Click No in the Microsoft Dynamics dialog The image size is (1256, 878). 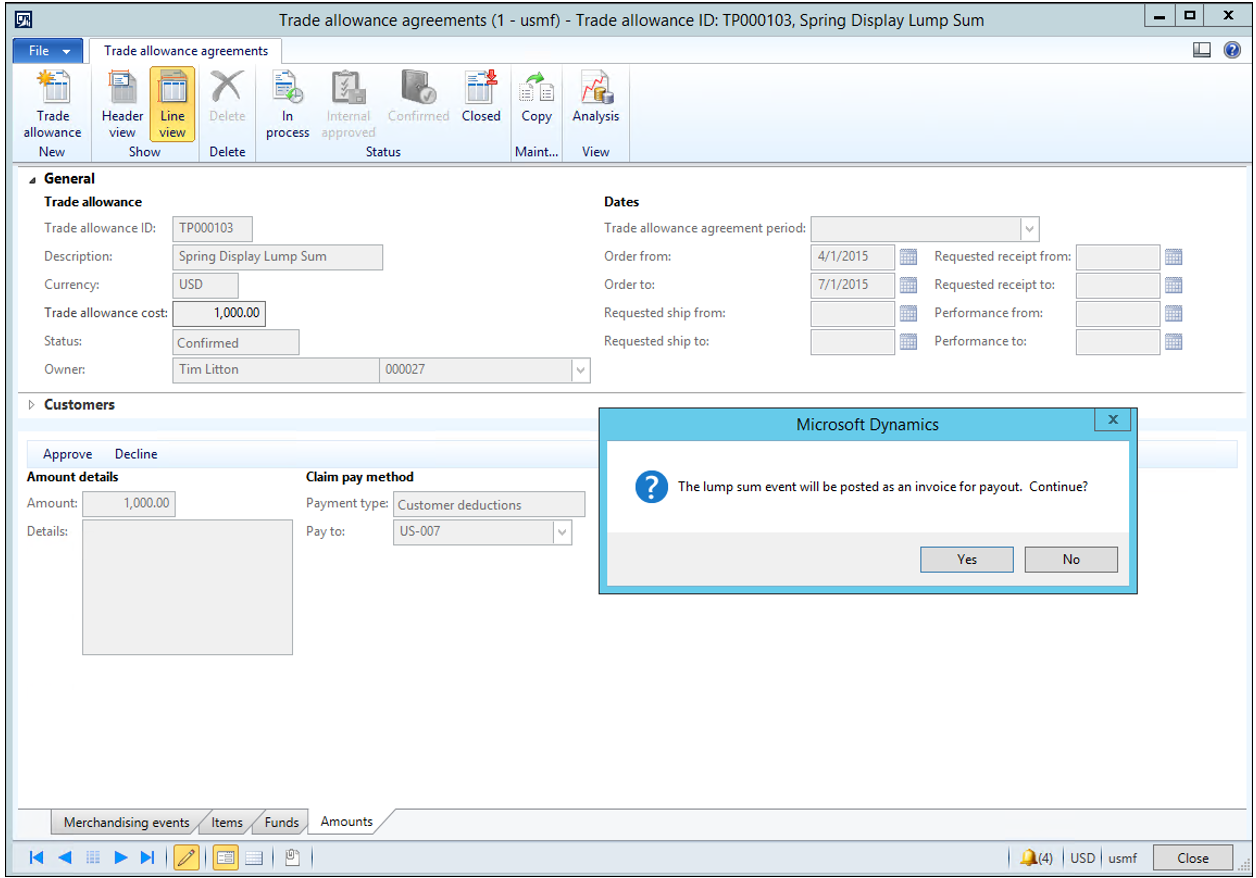click(1070, 559)
